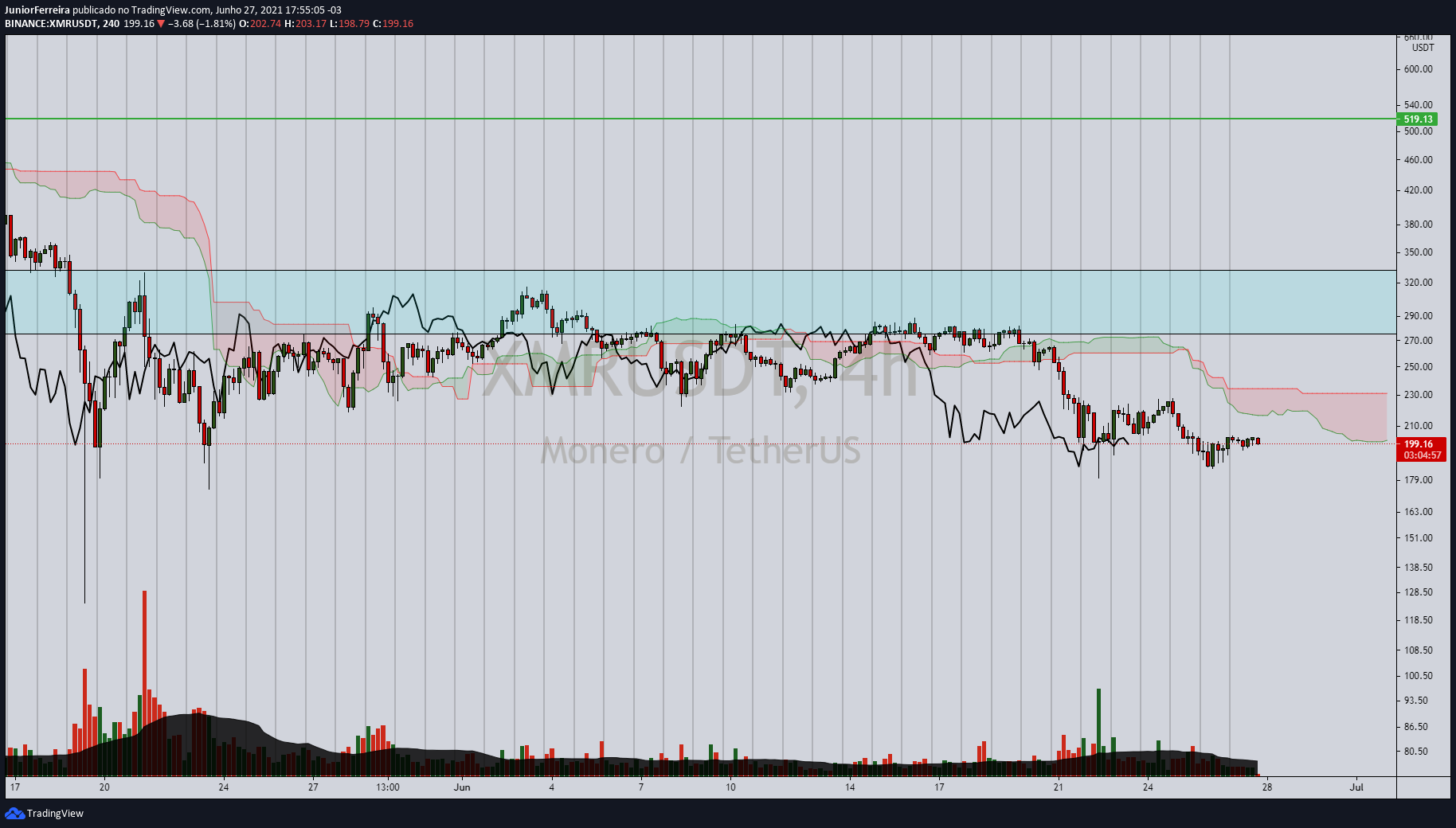Click the 13:00 label on time axis

pos(388,787)
